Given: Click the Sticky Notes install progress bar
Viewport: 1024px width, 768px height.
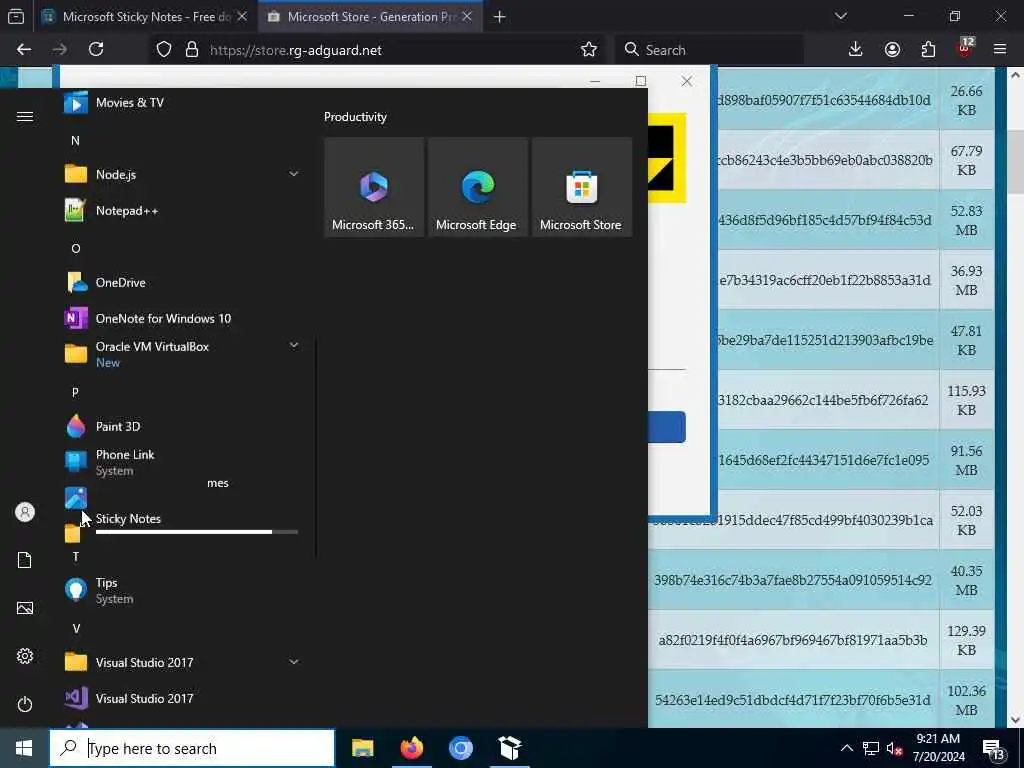Looking at the screenshot, I should [197, 532].
